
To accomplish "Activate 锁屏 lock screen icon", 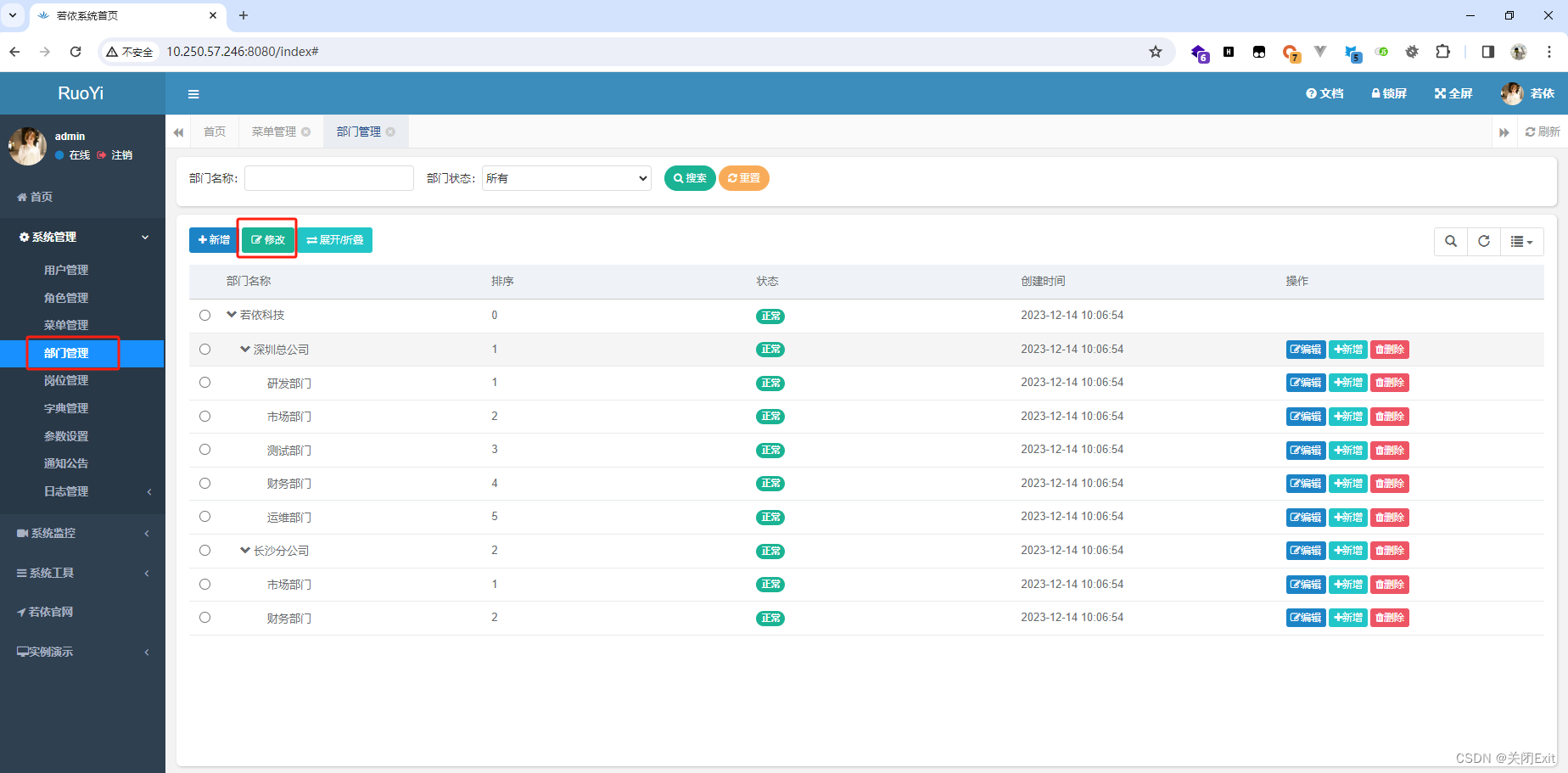I will pyautogui.click(x=1388, y=93).
